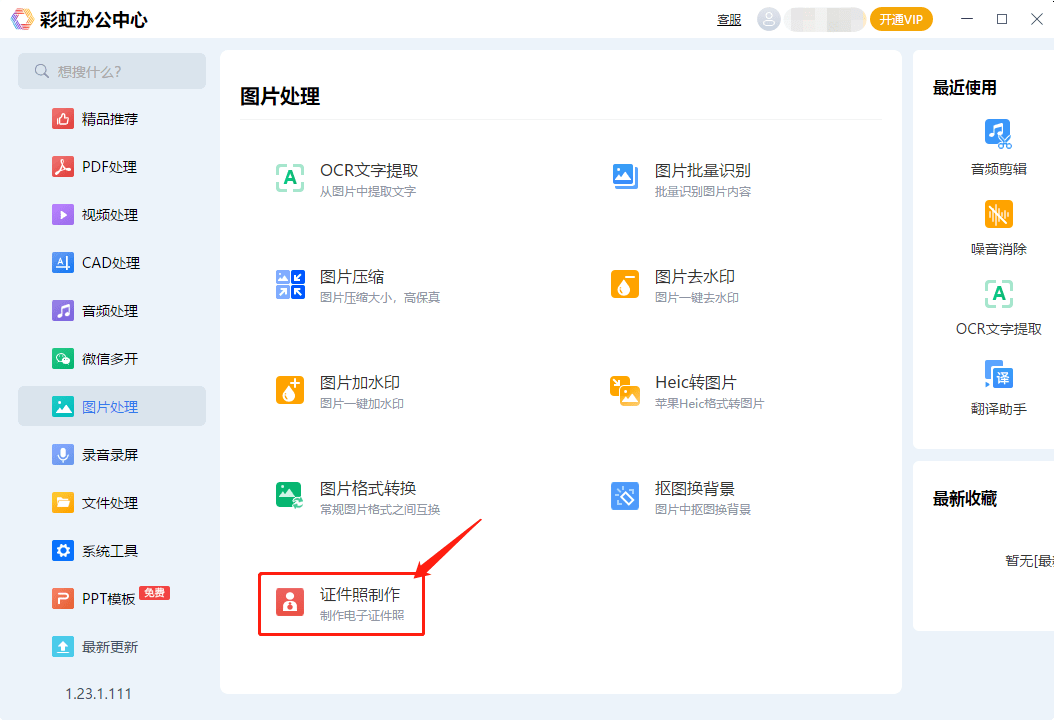The image size is (1054, 720).
Task: Switch to 视频处理 category
Action: pyautogui.click(x=110, y=215)
